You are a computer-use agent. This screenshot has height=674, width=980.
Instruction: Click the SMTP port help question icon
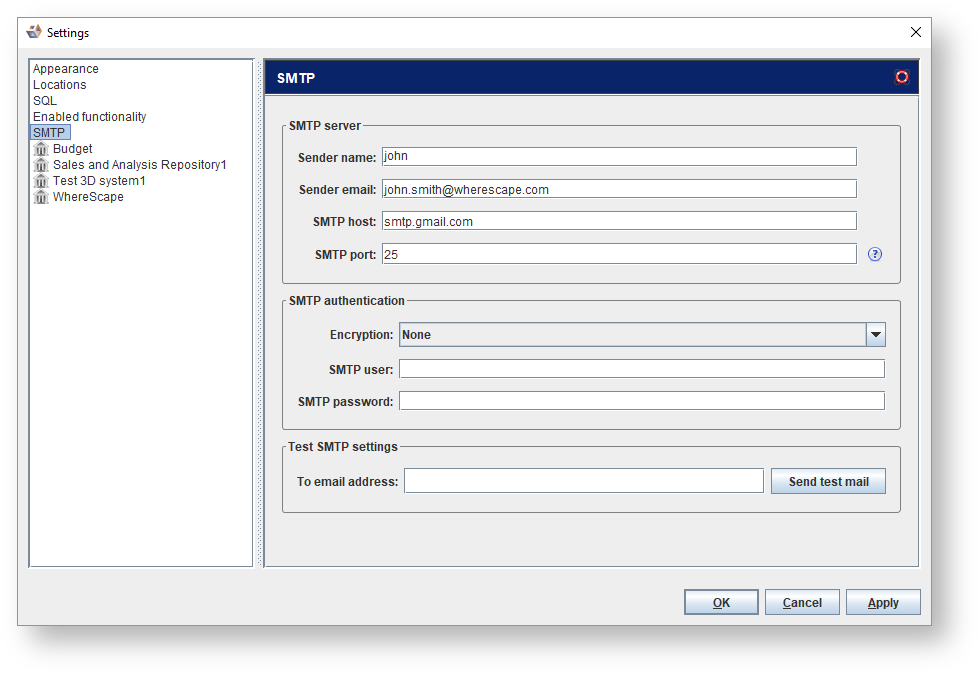coord(875,254)
